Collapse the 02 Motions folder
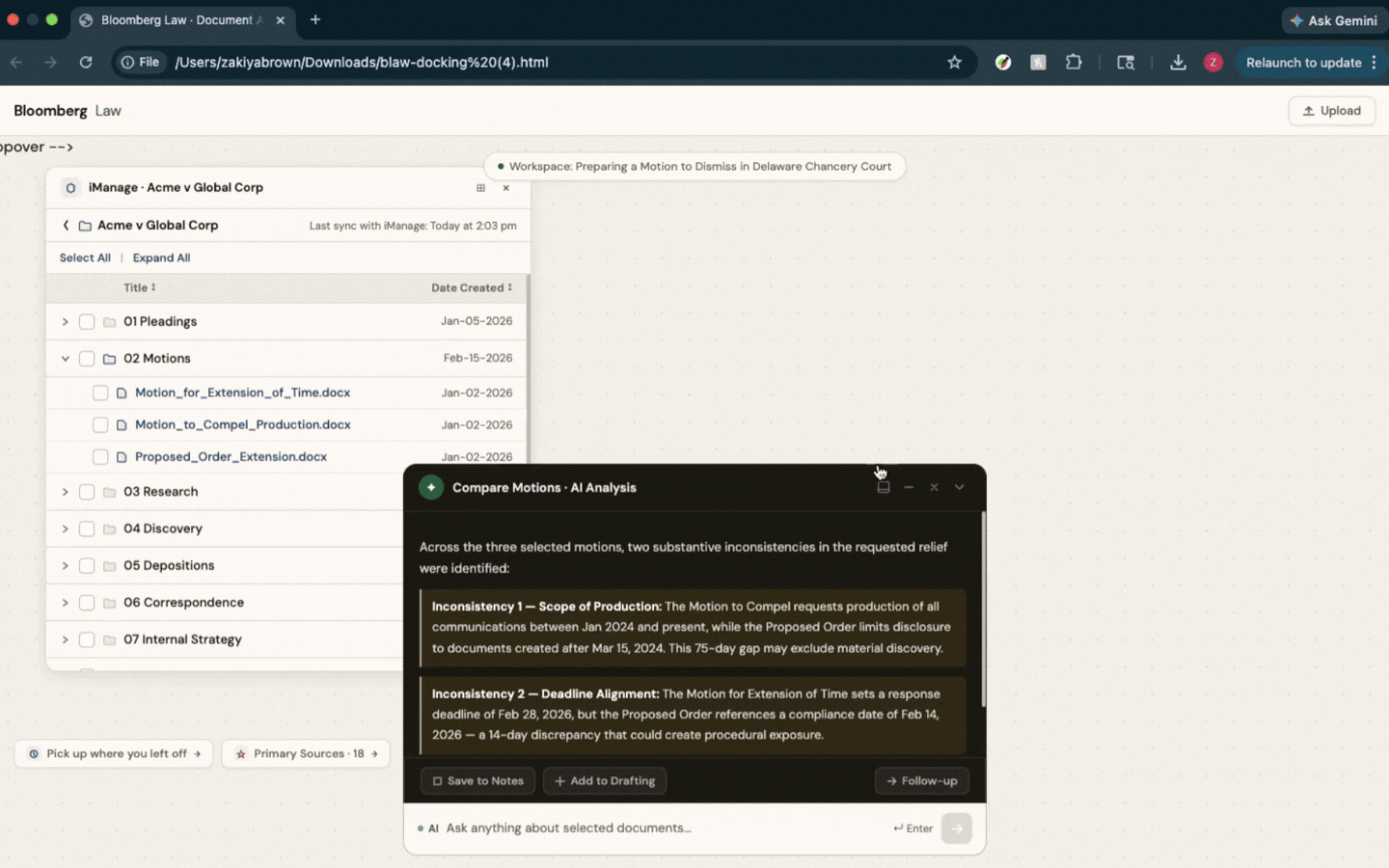The height and width of the screenshot is (868, 1389). click(65, 358)
